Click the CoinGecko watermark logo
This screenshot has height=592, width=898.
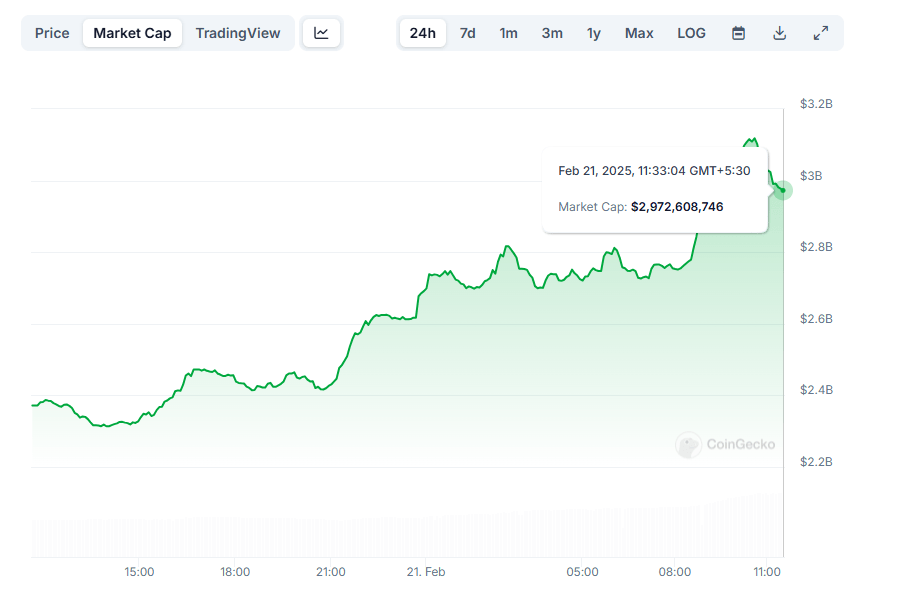point(725,445)
